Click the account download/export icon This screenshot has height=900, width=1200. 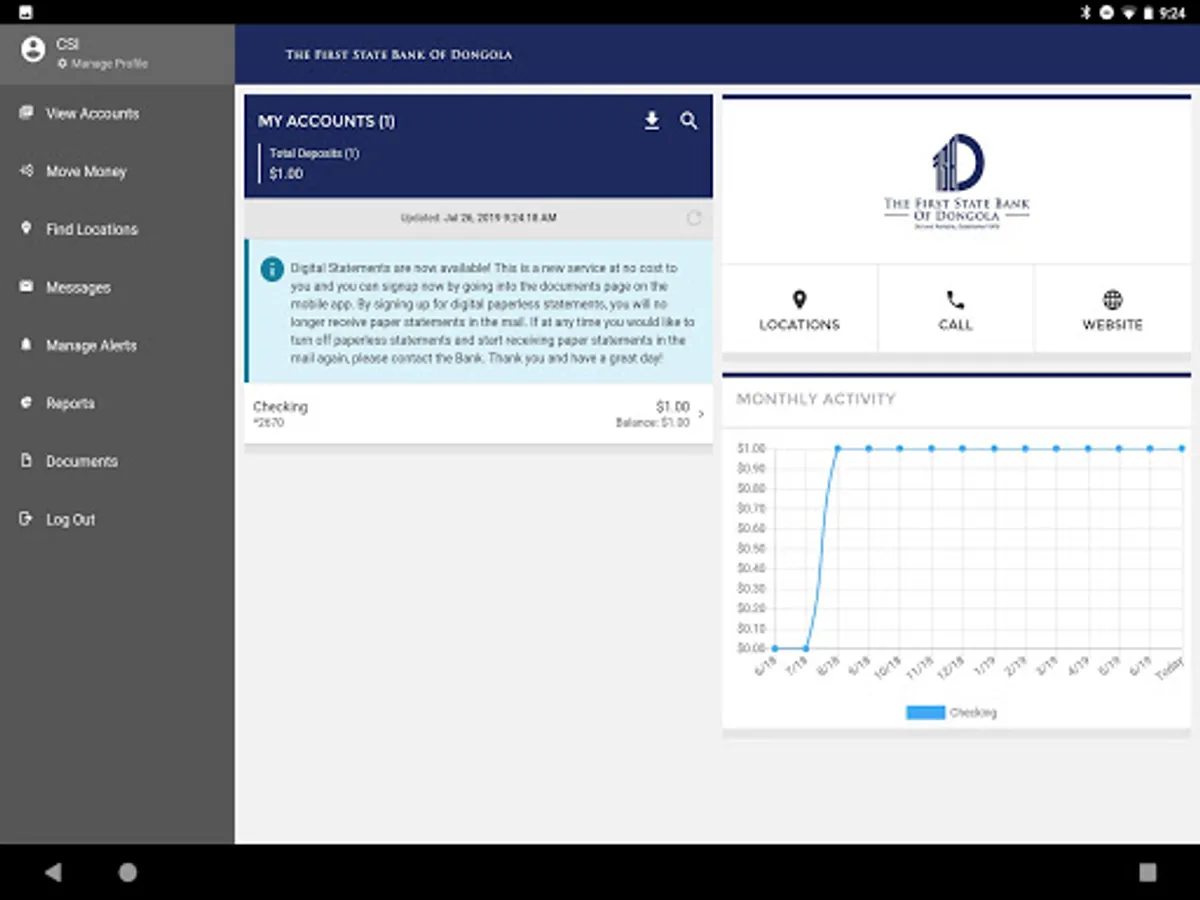tap(652, 121)
